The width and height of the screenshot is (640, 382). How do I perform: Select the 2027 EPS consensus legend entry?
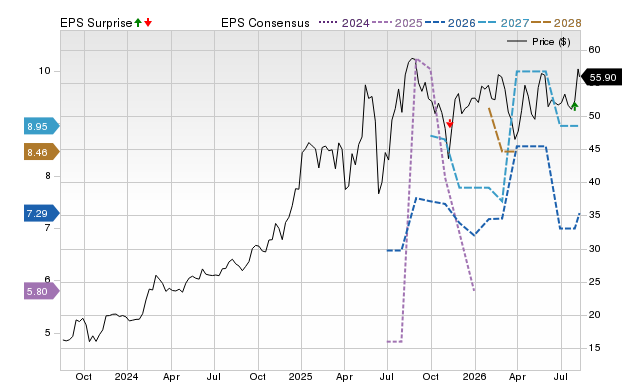503,23
